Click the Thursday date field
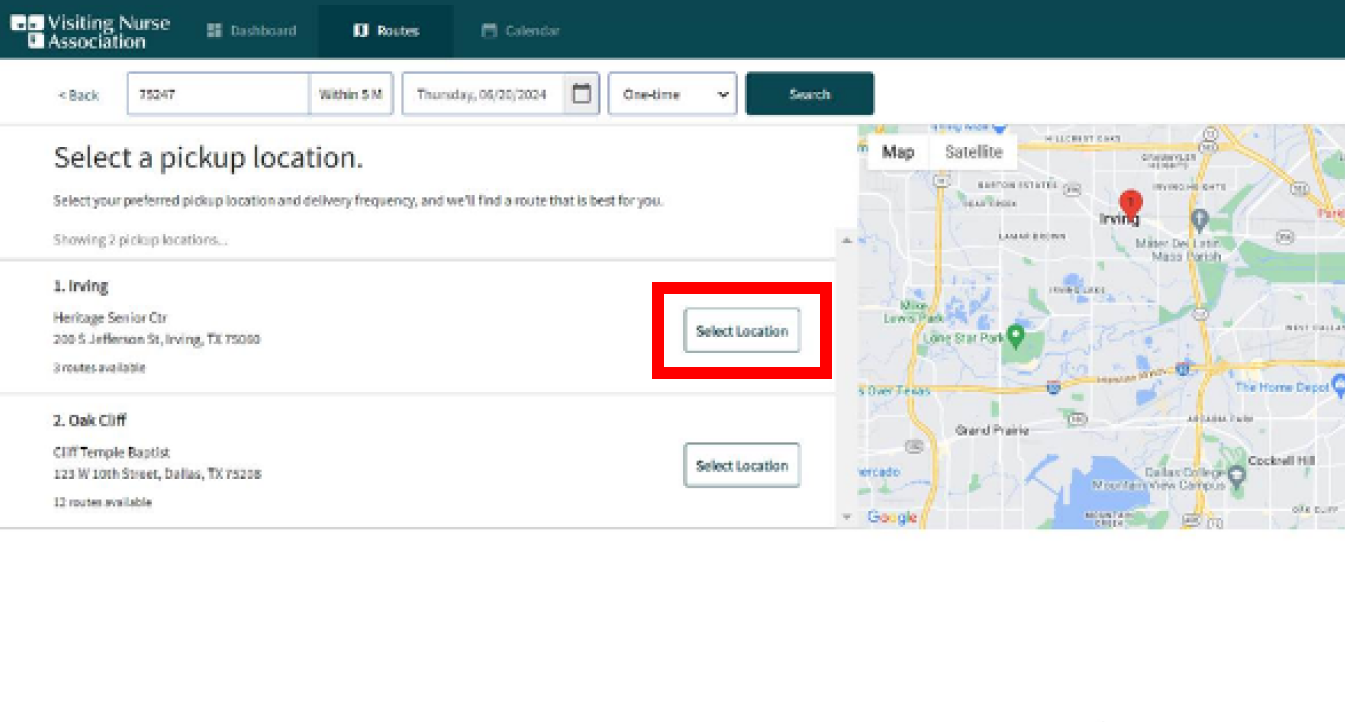Image resolution: width=1345 pixels, height=722 pixels. (482, 94)
